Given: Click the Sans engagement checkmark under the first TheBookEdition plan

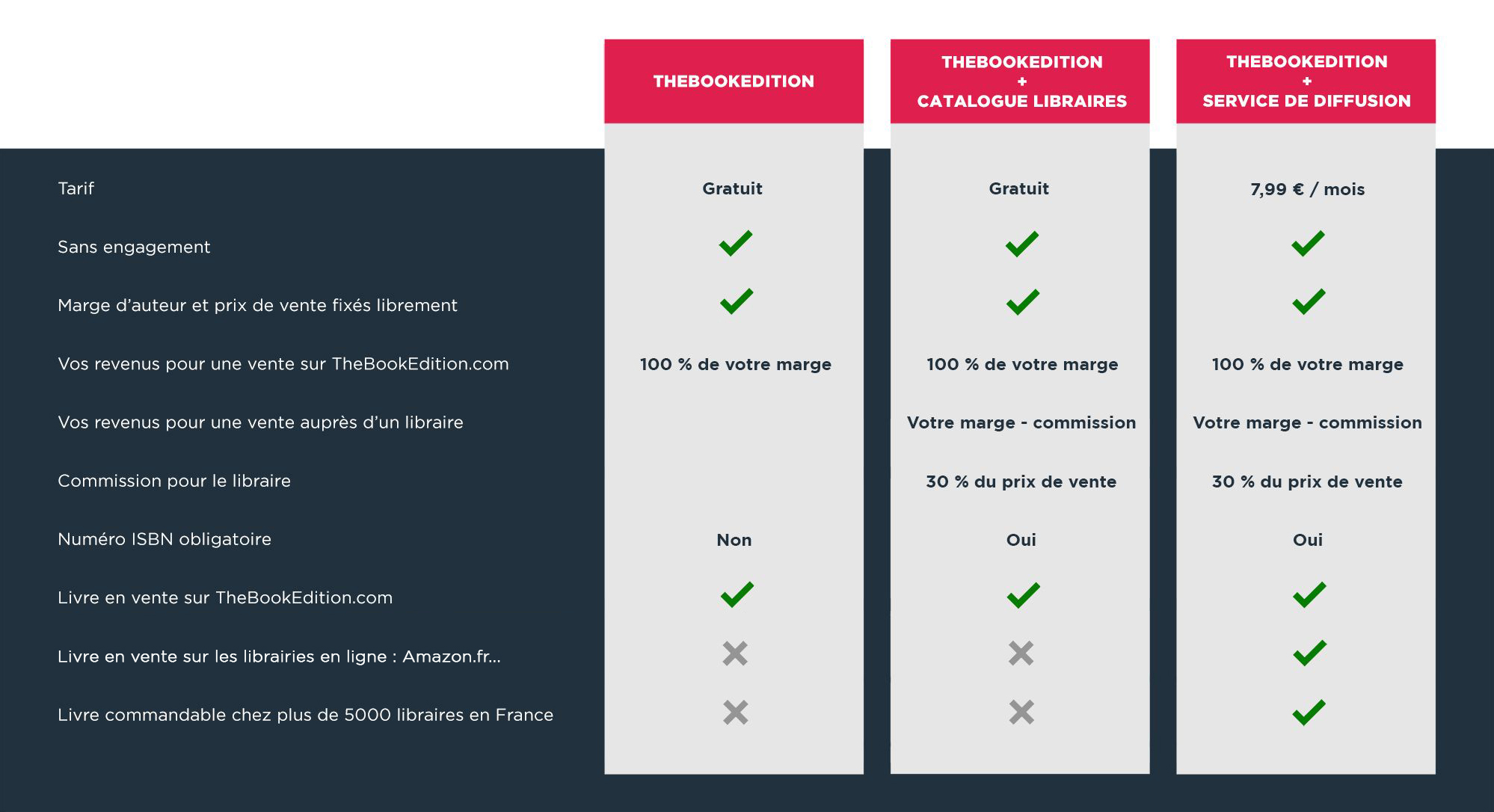Looking at the screenshot, I should (x=736, y=243).
